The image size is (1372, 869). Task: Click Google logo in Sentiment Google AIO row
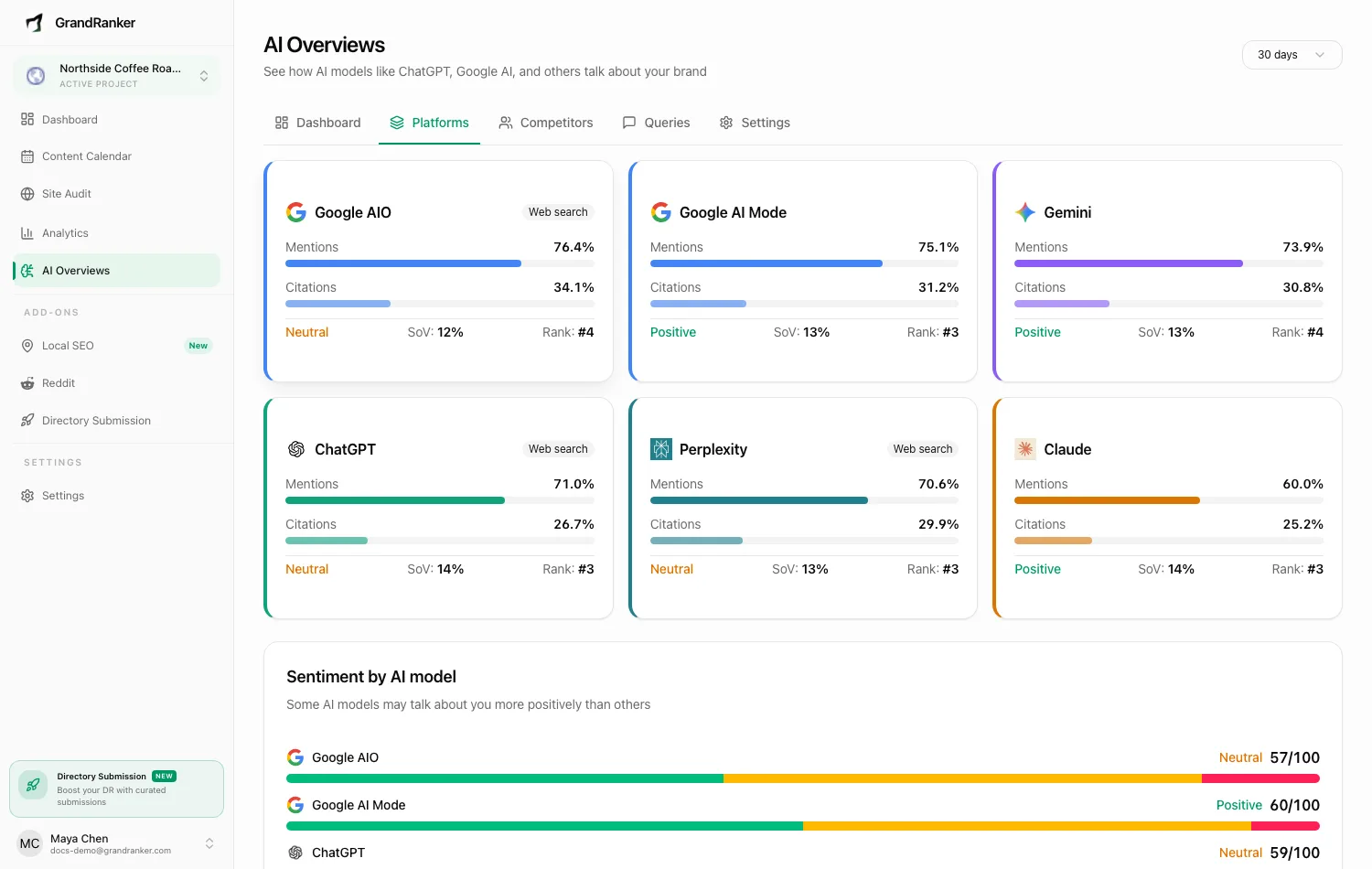(295, 757)
